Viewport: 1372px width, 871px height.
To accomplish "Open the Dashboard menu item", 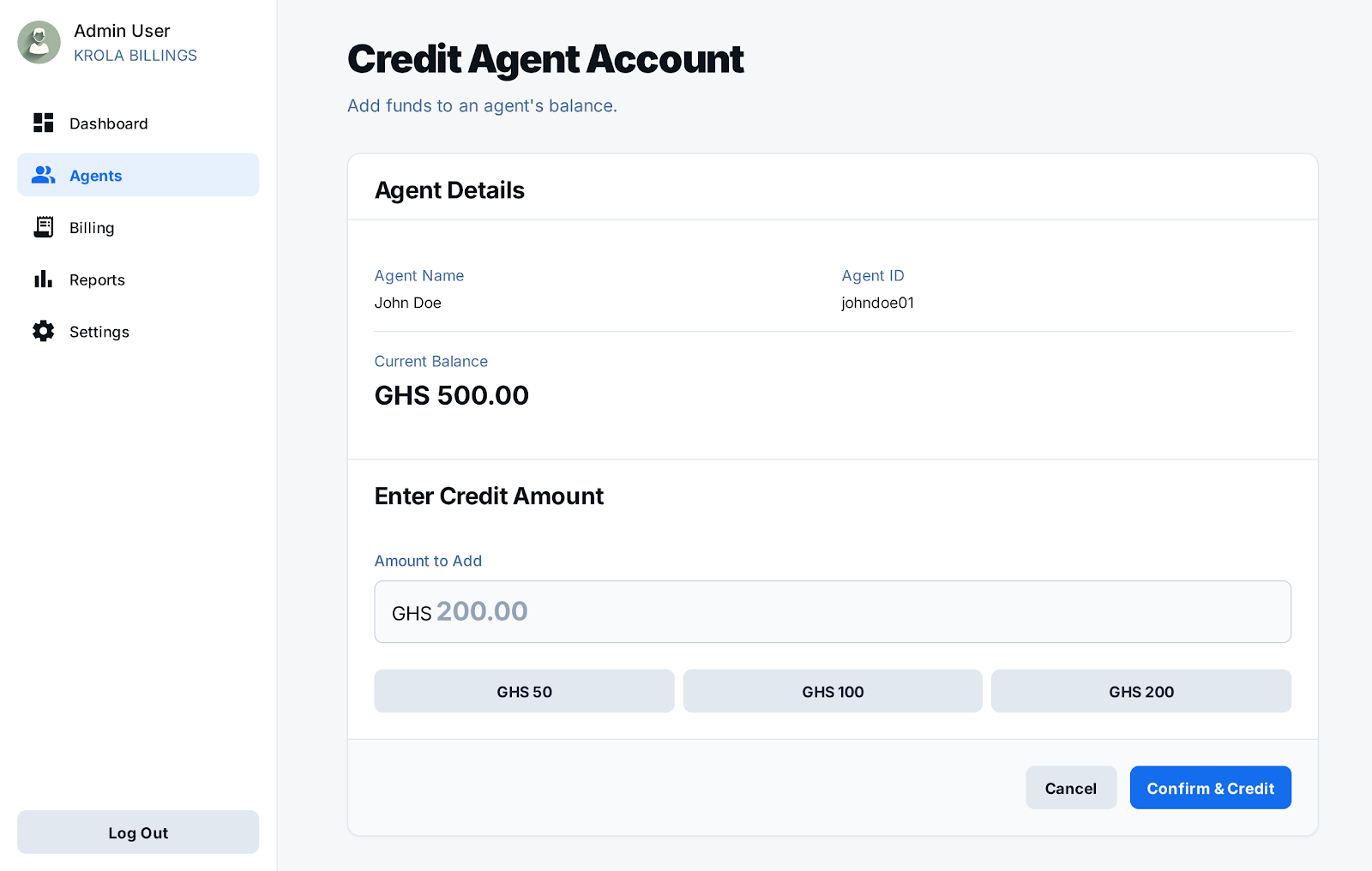I will coord(108,123).
